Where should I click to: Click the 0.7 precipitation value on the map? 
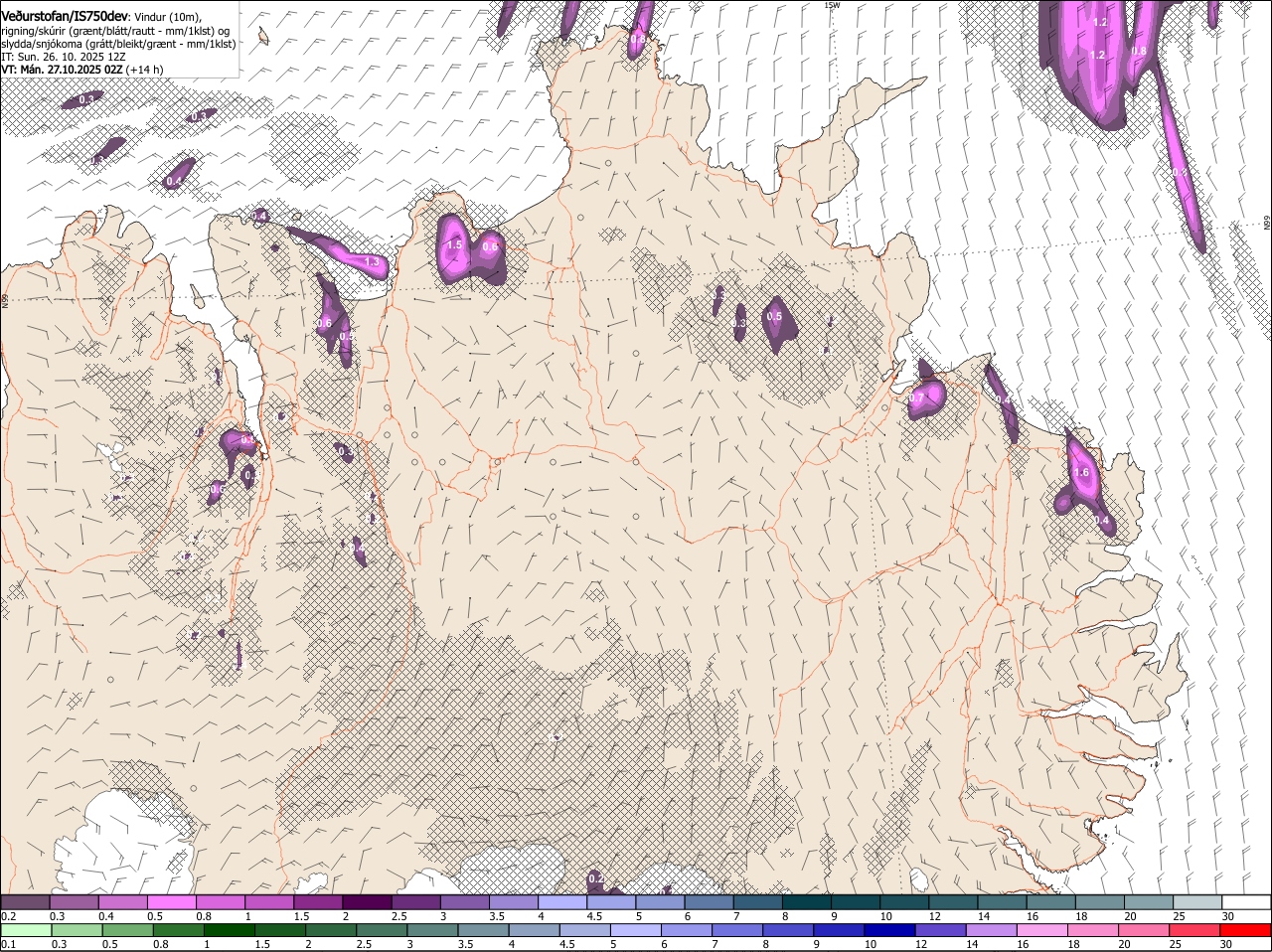916,398
